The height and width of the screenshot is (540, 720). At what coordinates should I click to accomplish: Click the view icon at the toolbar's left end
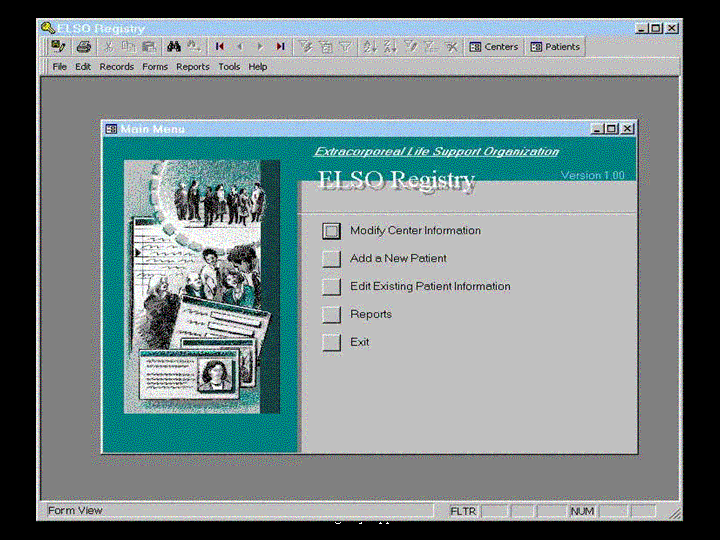pos(59,47)
